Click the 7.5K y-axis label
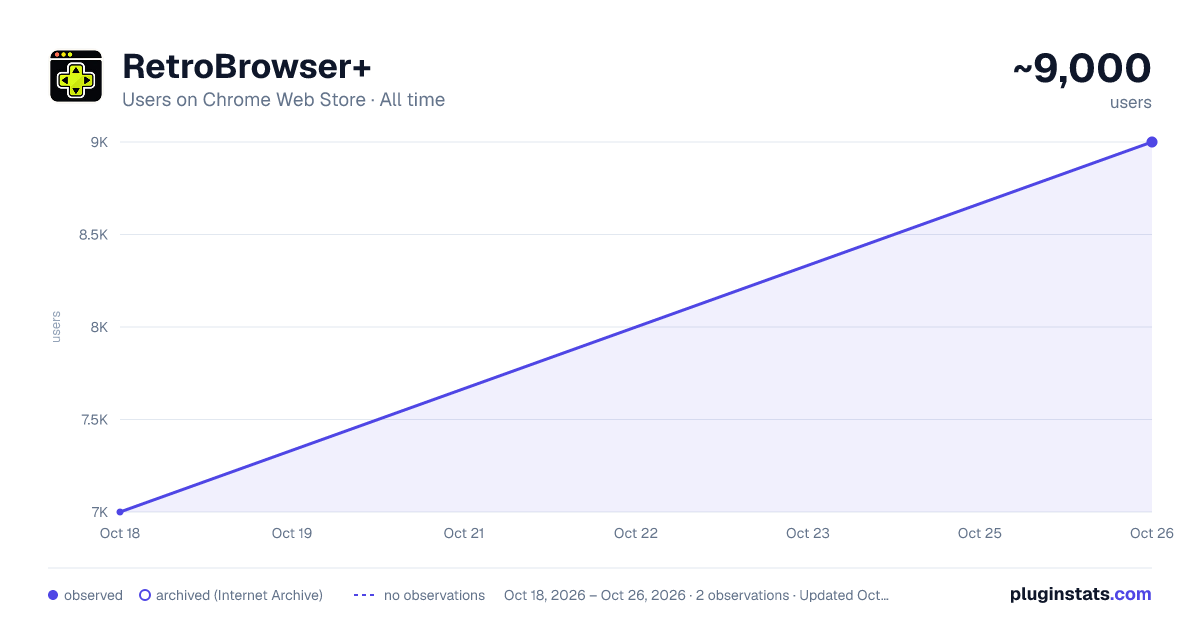Image resolution: width=1200 pixels, height=630 pixels. (92, 420)
